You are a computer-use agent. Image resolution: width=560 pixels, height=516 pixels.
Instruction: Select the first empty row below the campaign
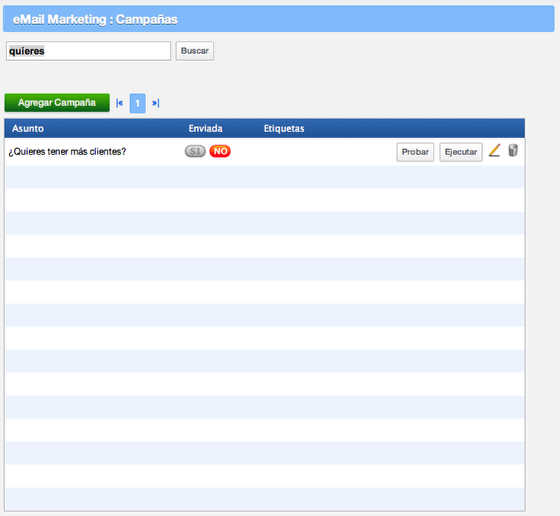(x=265, y=177)
